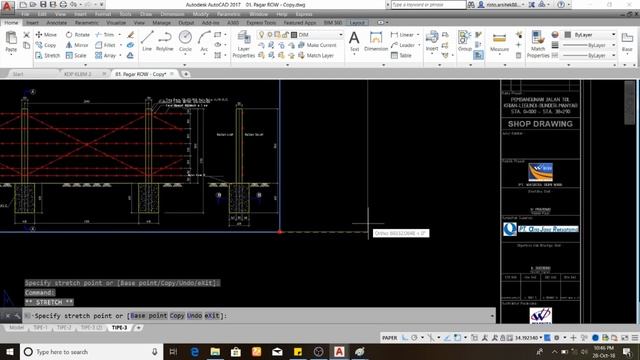Image resolution: width=640 pixels, height=360 pixels.
Task: Select the Move tool
Action: coord(46,35)
